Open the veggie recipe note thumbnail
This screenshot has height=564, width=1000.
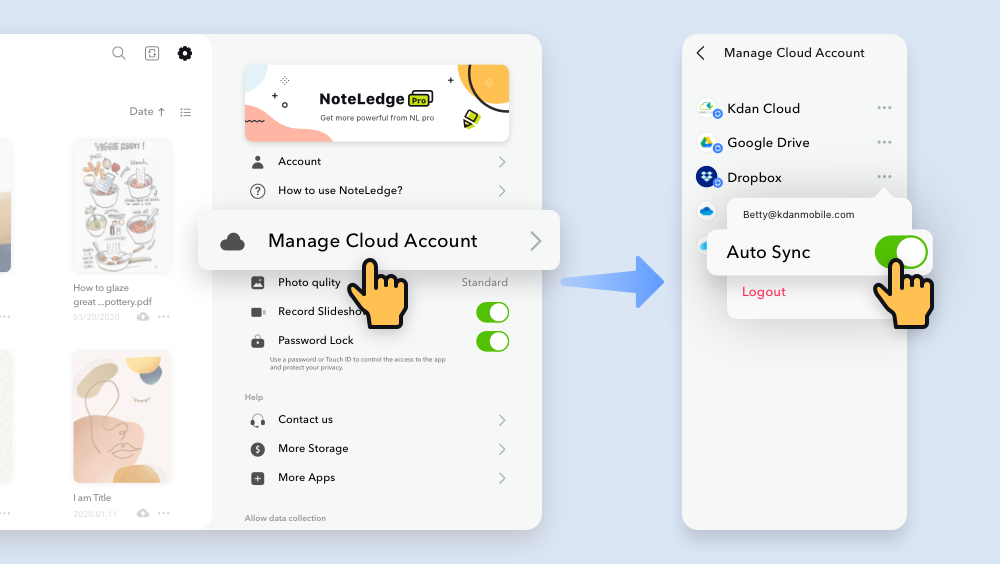(x=122, y=207)
